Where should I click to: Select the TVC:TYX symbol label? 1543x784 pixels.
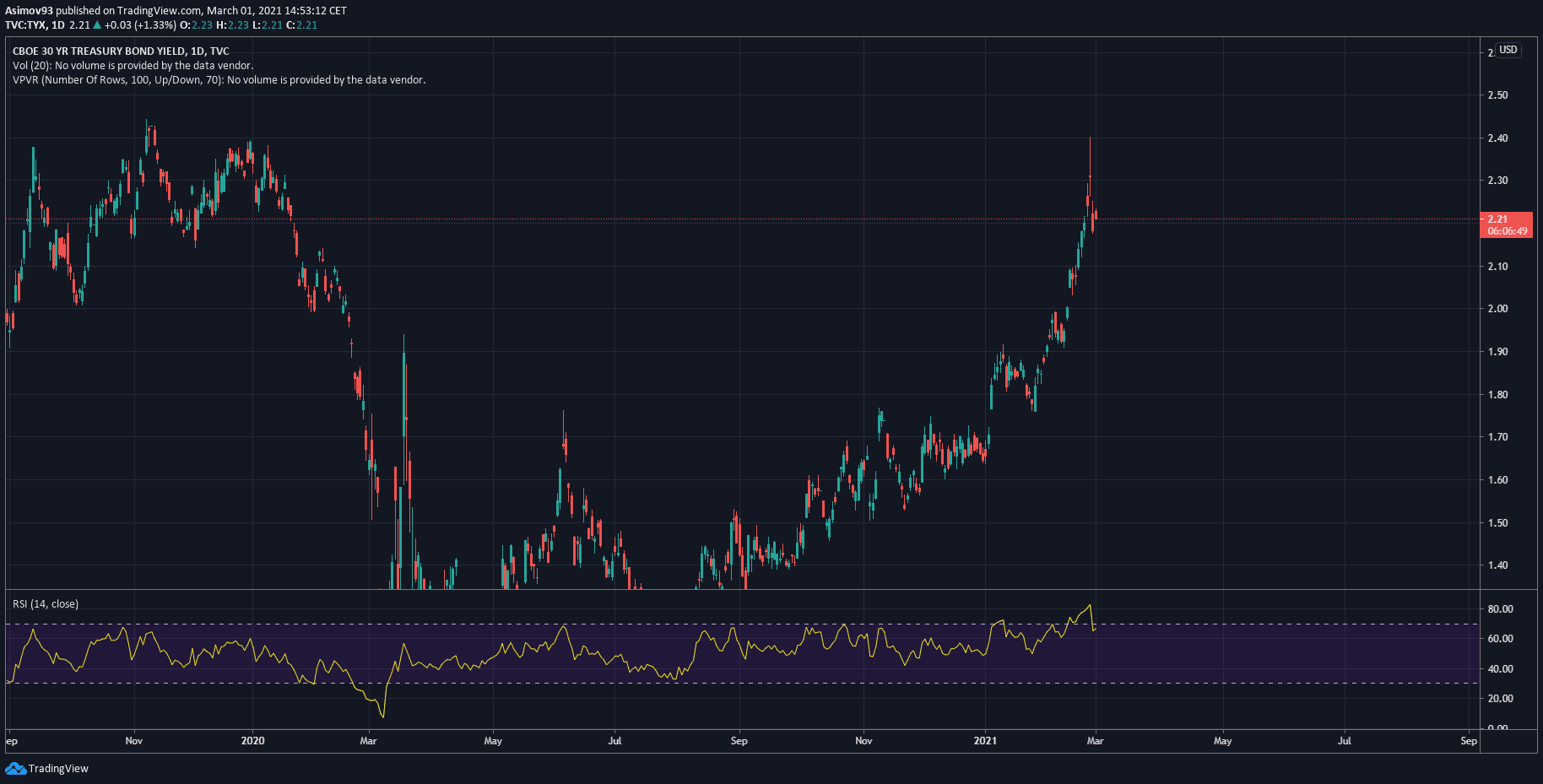tap(25, 25)
